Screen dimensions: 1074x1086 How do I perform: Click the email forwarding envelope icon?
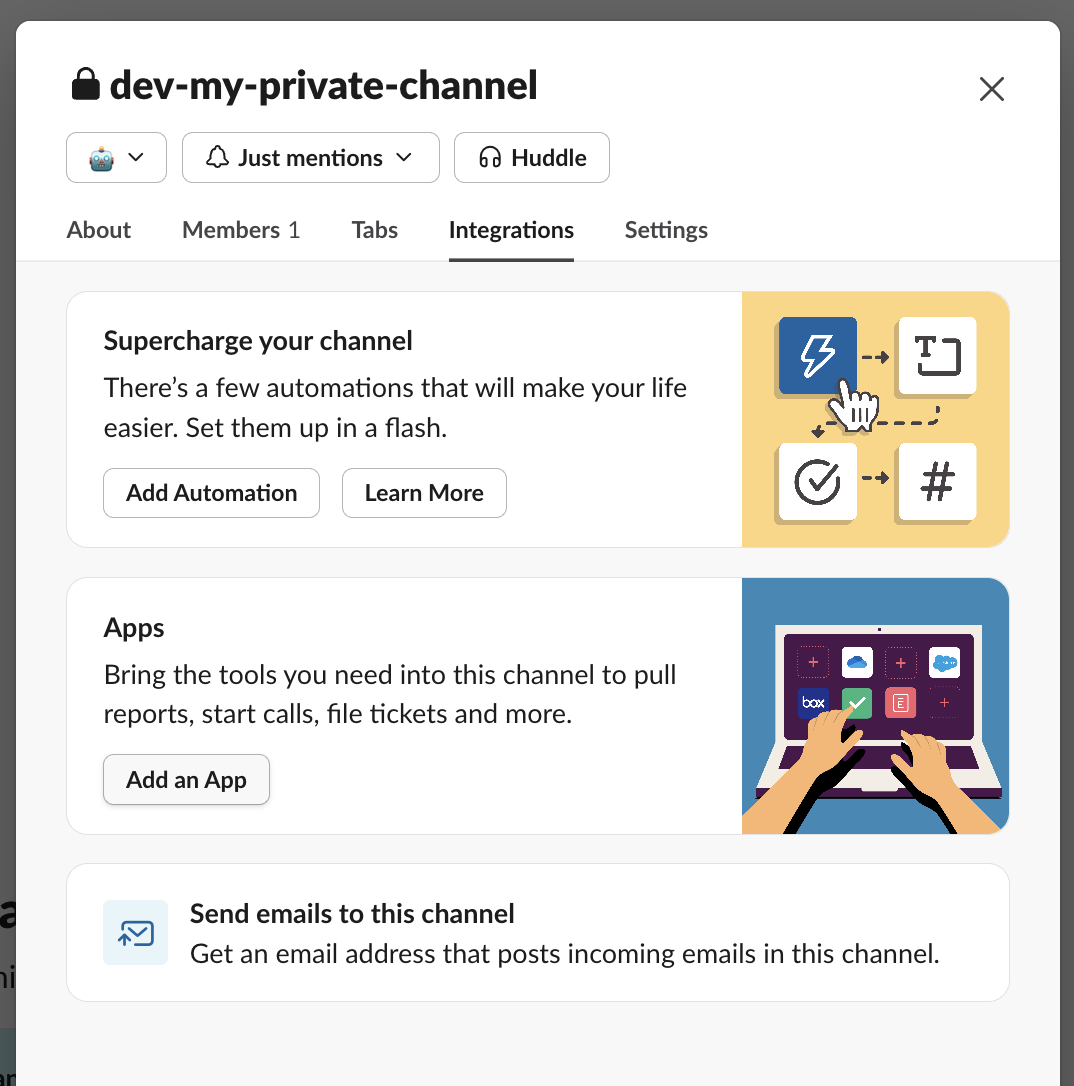coord(136,933)
